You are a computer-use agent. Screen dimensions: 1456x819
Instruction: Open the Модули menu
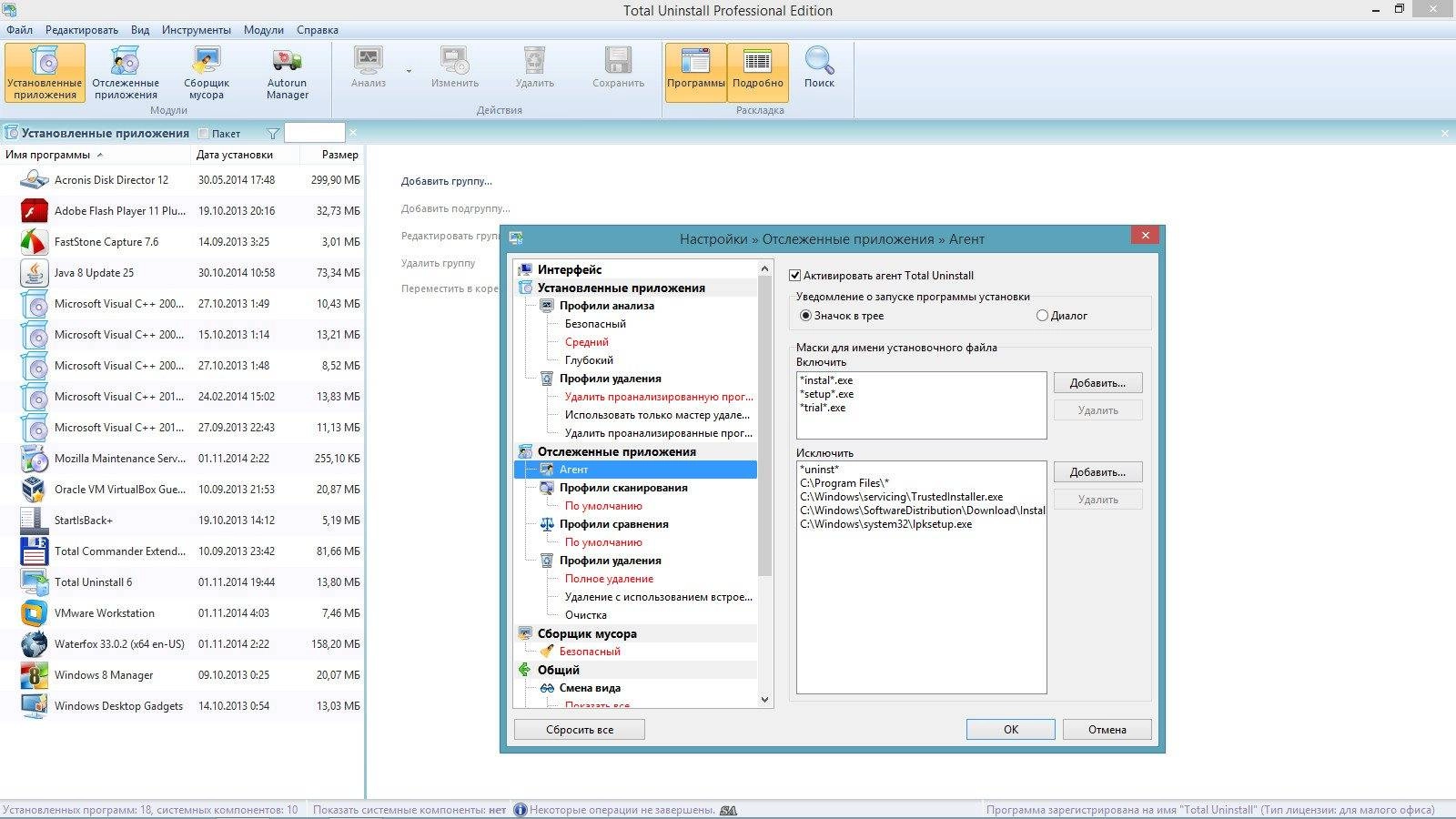[x=264, y=30]
